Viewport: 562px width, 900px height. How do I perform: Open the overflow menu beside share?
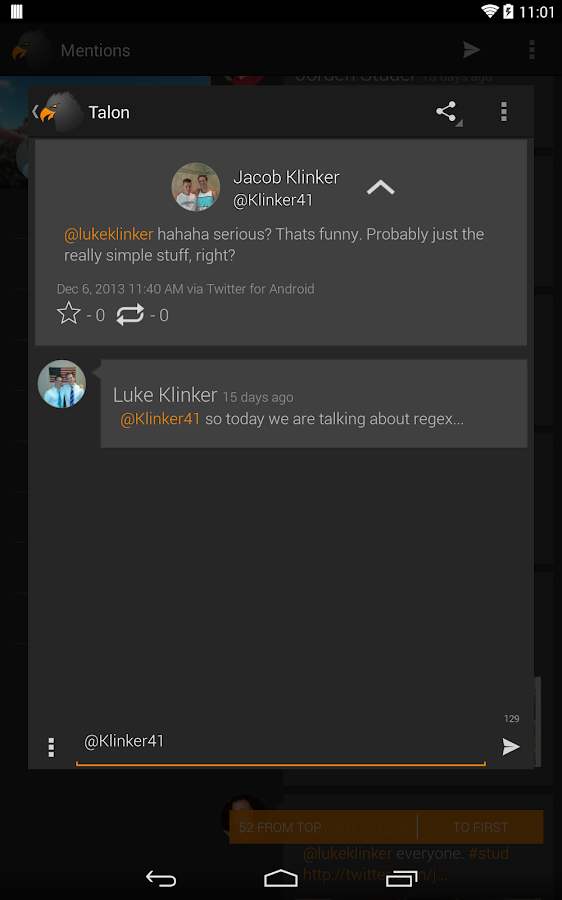click(503, 112)
